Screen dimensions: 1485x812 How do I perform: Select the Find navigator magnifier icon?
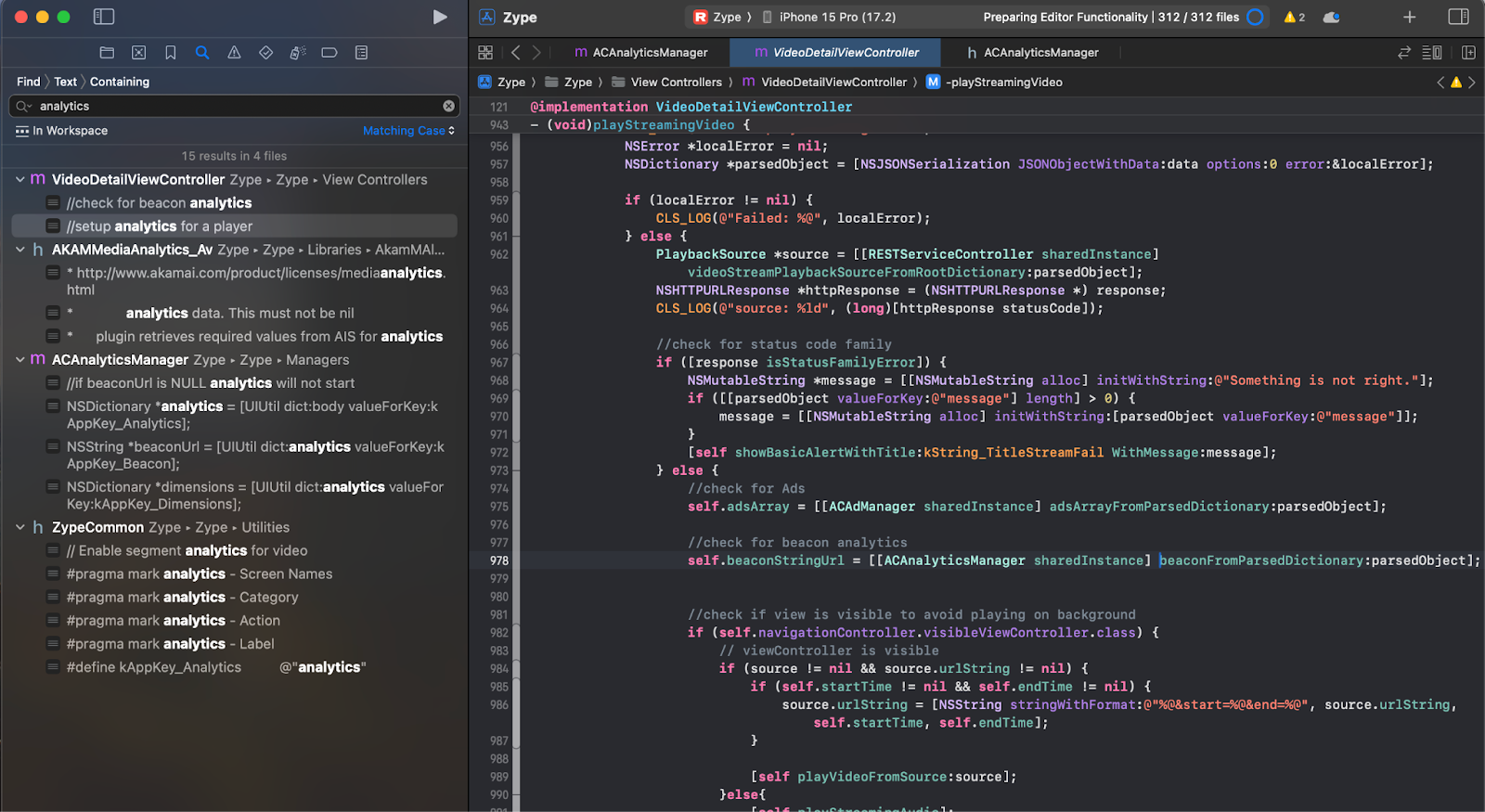202,53
